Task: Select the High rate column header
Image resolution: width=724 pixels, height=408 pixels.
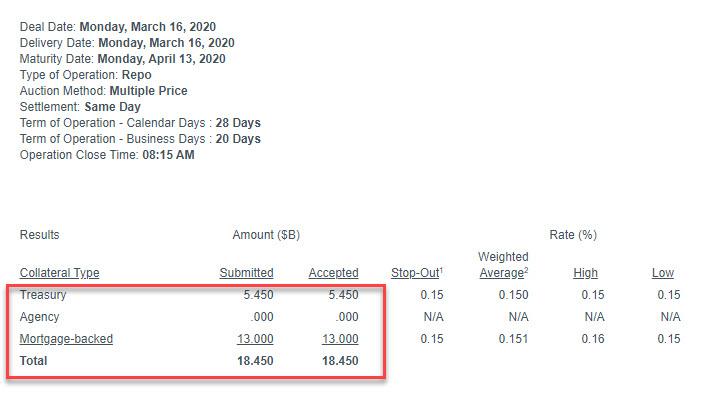Action: pyautogui.click(x=586, y=273)
